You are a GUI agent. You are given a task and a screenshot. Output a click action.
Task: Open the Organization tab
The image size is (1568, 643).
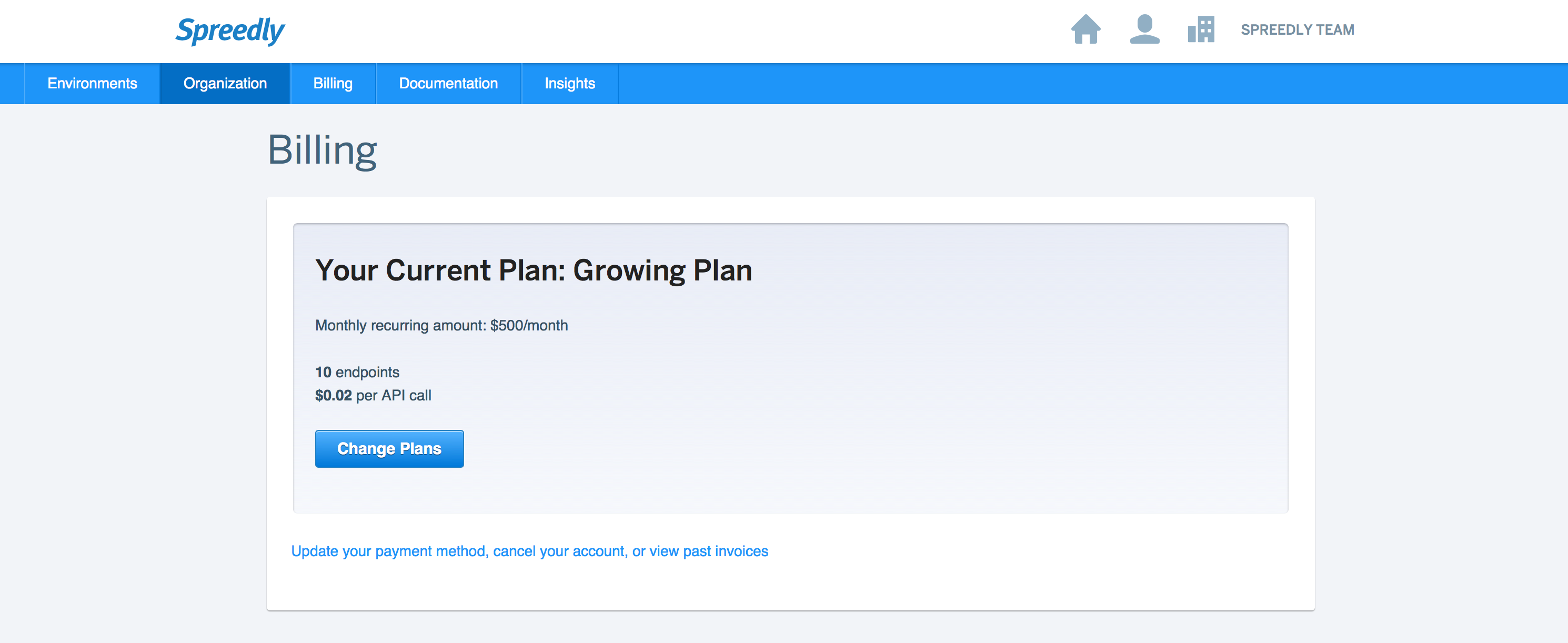(225, 84)
